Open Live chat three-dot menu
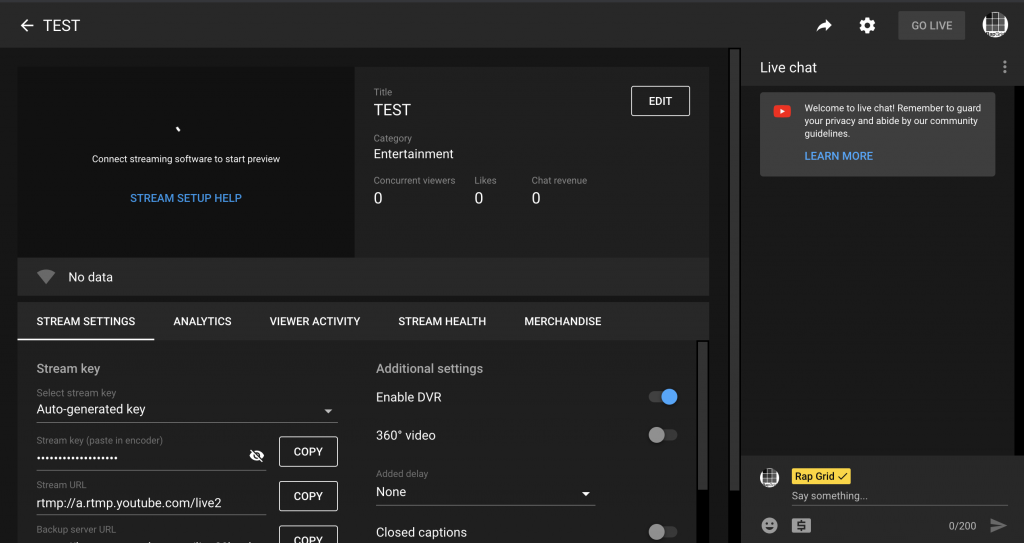Viewport: 1024px width, 543px height. coord(1004,67)
